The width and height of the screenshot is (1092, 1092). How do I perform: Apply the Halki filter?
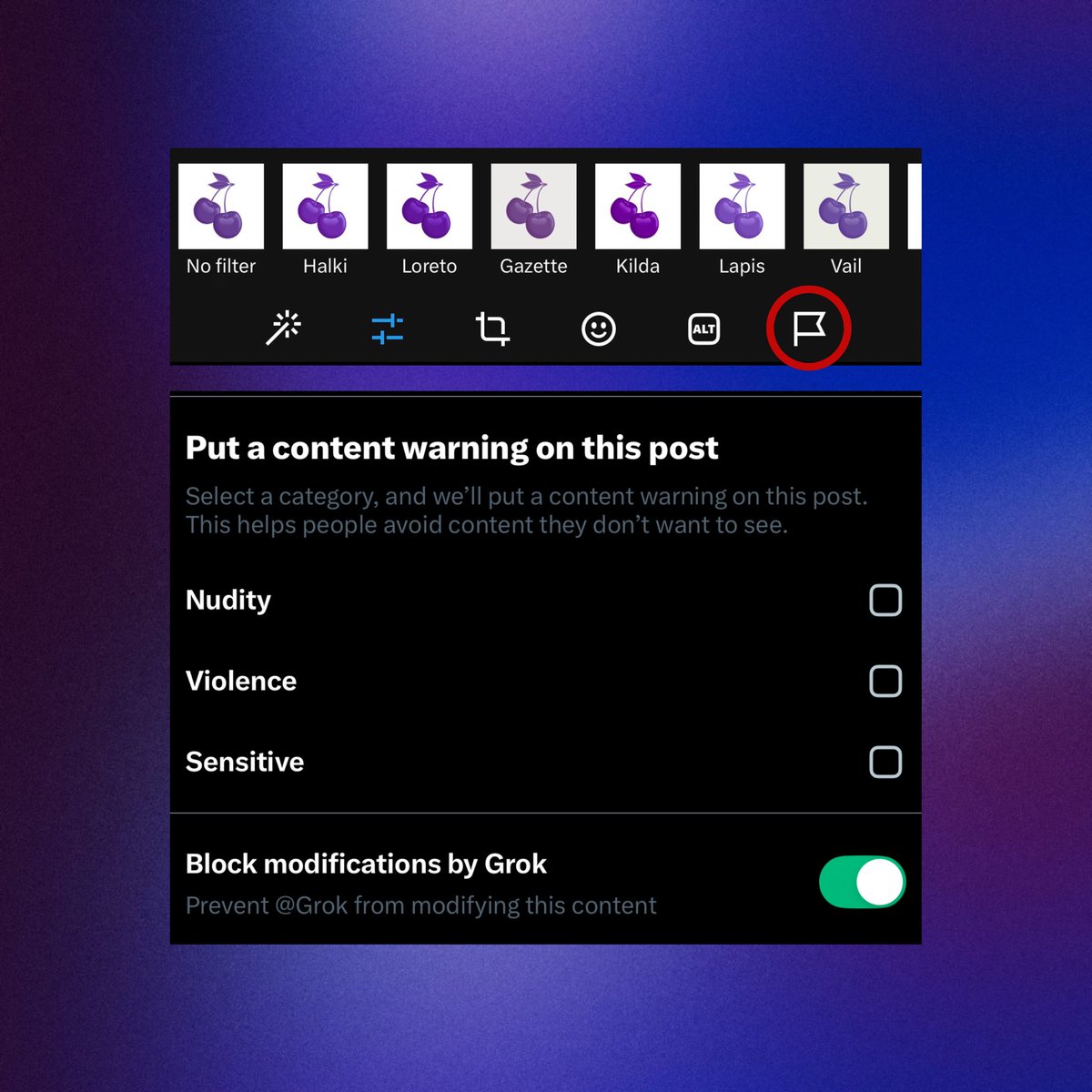click(x=326, y=207)
